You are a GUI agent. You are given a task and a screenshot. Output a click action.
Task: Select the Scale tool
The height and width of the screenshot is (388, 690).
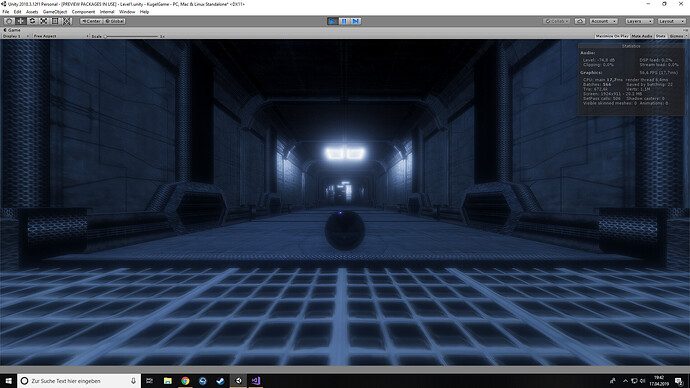pos(44,21)
